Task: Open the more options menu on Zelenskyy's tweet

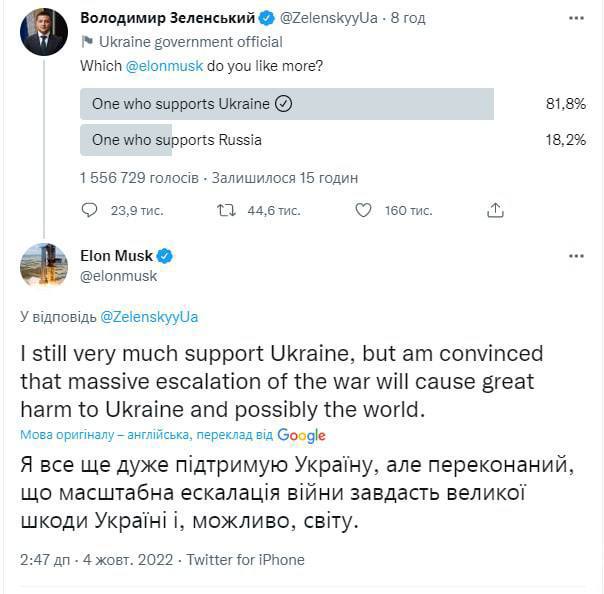Action: (576, 18)
